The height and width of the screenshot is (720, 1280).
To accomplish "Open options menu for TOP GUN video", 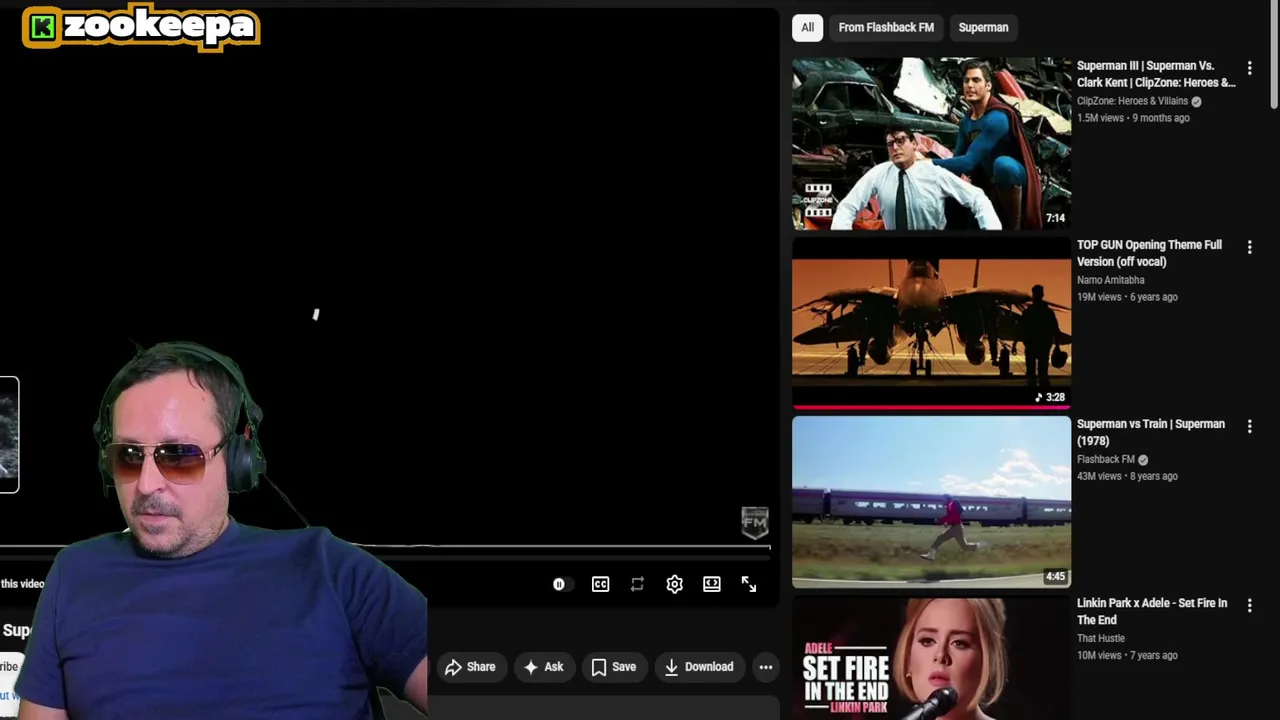I will [1249, 247].
